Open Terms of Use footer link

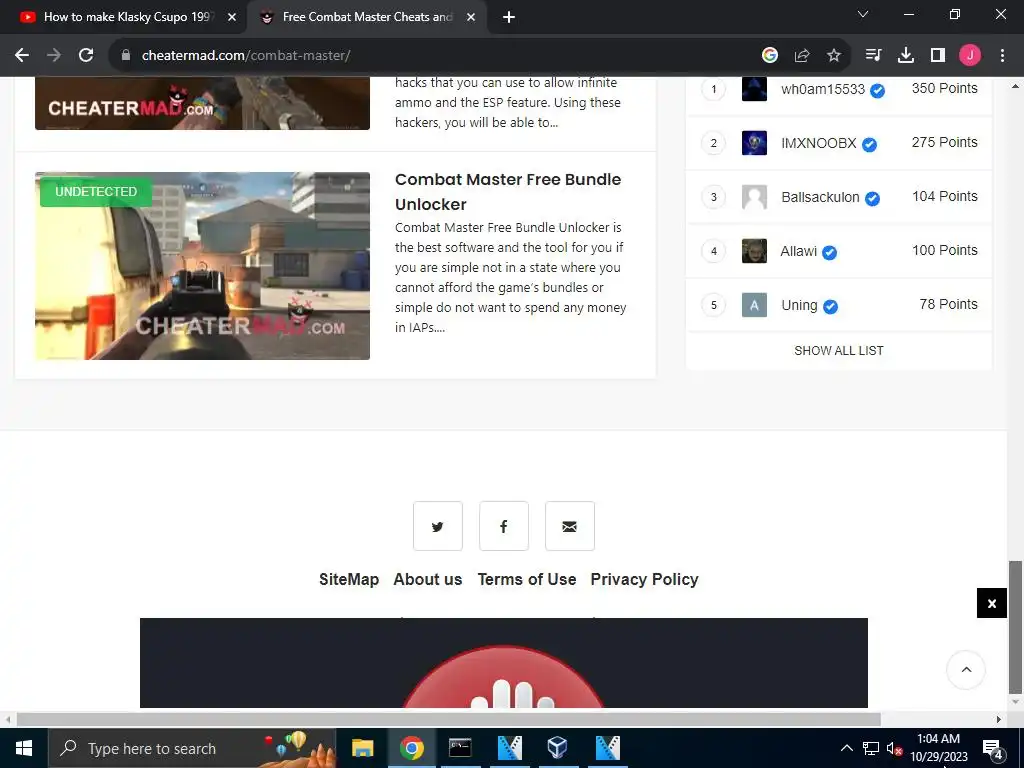[527, 579]
